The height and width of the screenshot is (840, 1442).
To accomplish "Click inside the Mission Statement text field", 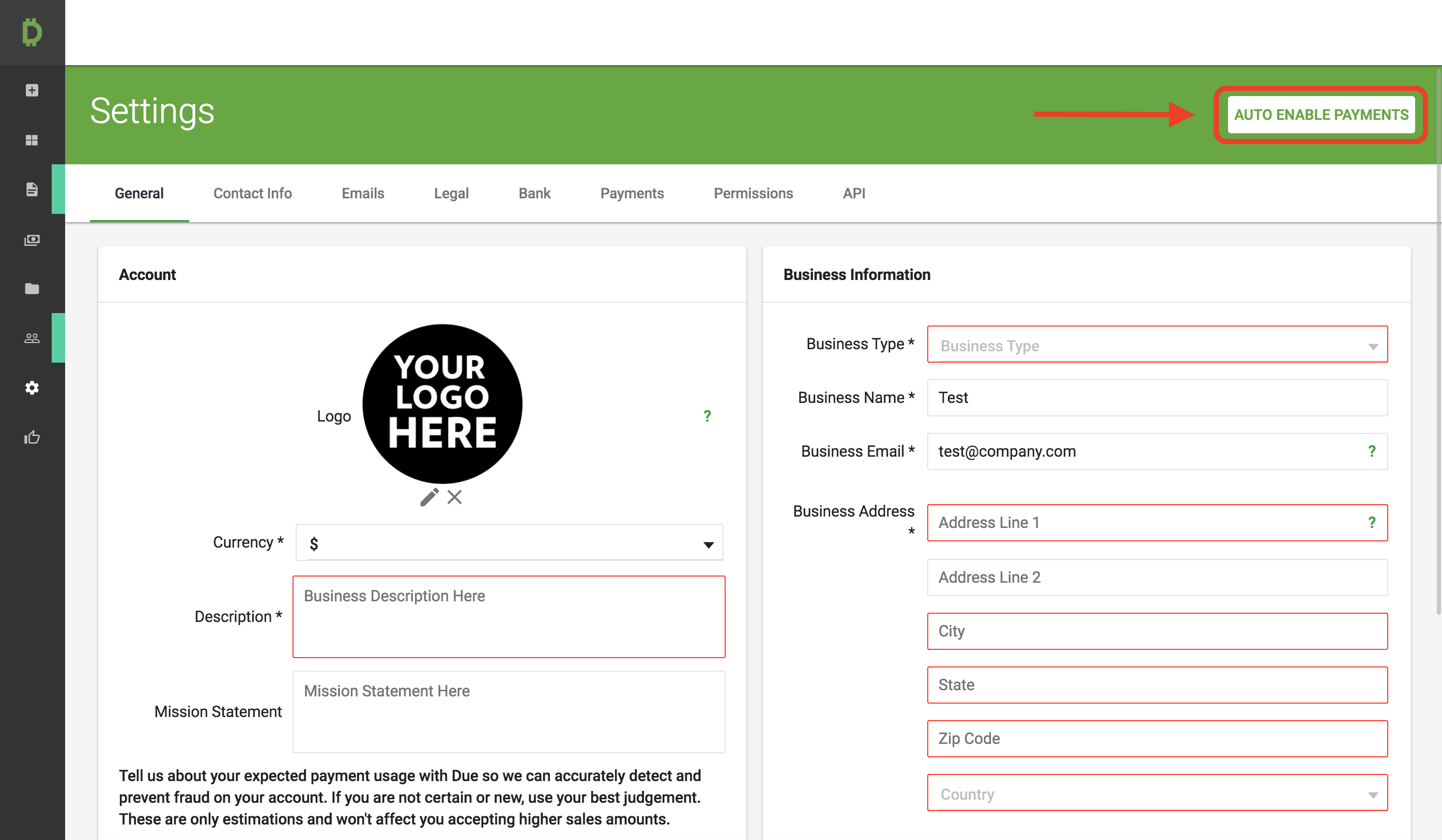I will 509,711.
